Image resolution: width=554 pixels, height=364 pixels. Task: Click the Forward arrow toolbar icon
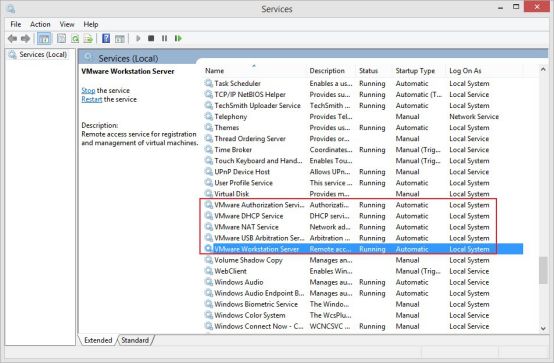[25, 39]
